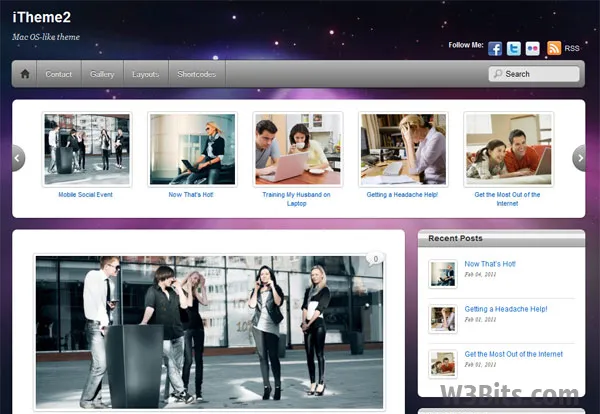Click the Follow Me: label

coord(466,45)
